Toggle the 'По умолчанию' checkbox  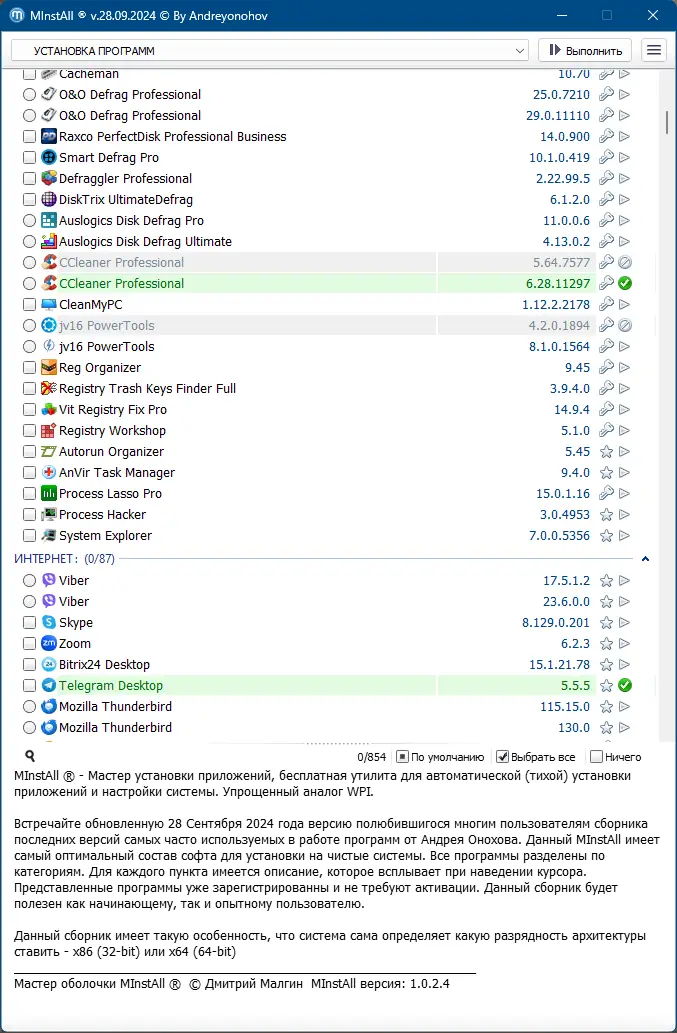[x=402, y=757]
